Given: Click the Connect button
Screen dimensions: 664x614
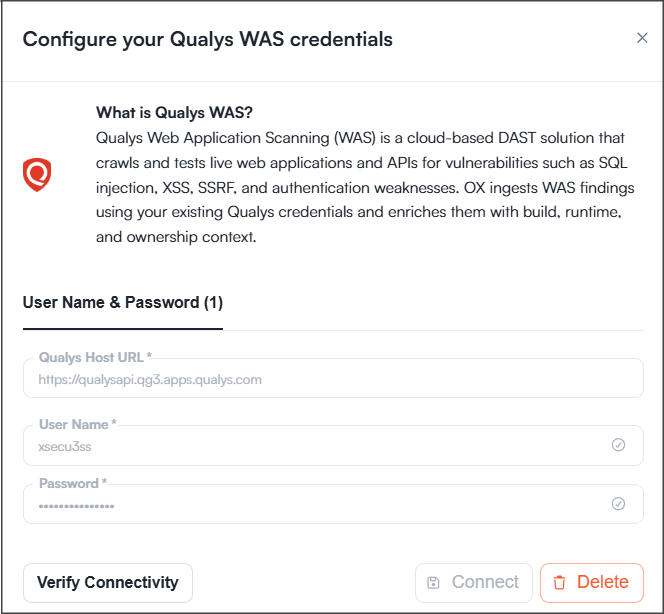Looking at the screenshot, I should 473,583.
